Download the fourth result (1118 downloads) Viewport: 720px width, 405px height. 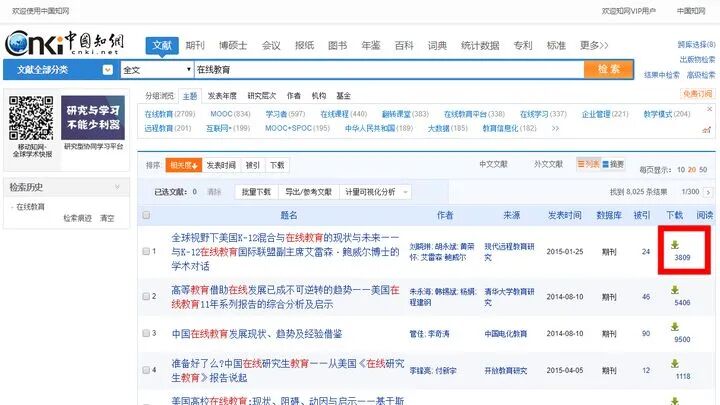point(675,363)
